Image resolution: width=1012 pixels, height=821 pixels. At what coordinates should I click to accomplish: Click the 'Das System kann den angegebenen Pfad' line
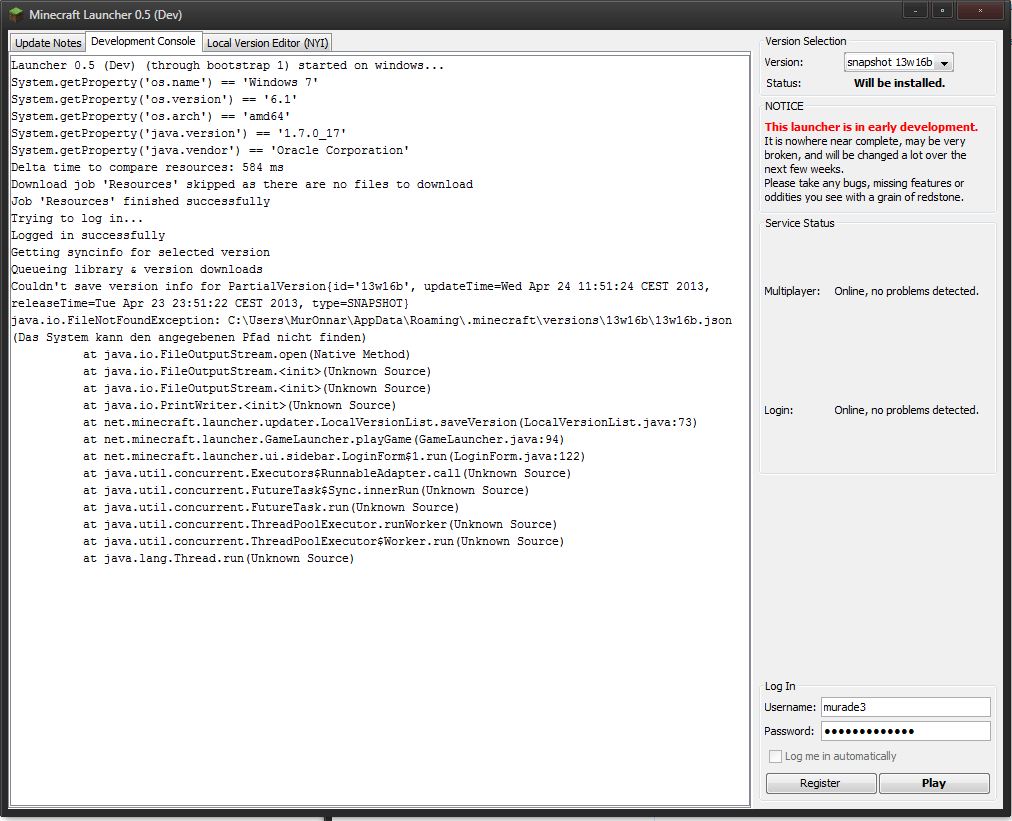[188, 338]
